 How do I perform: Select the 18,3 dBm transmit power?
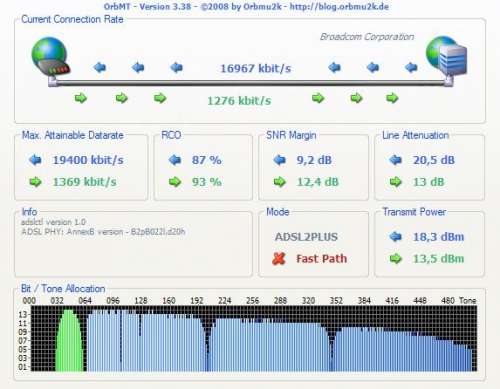(x=438, y=237)
